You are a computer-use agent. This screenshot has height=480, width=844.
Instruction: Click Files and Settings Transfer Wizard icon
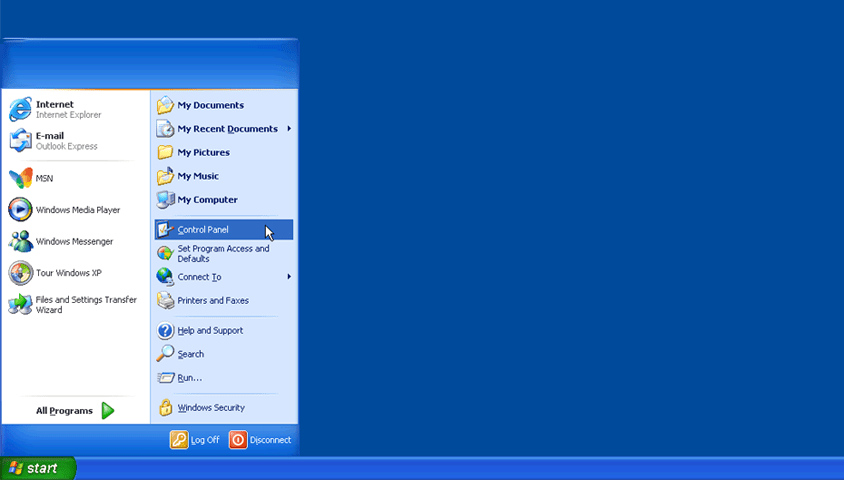coord(20,305)
